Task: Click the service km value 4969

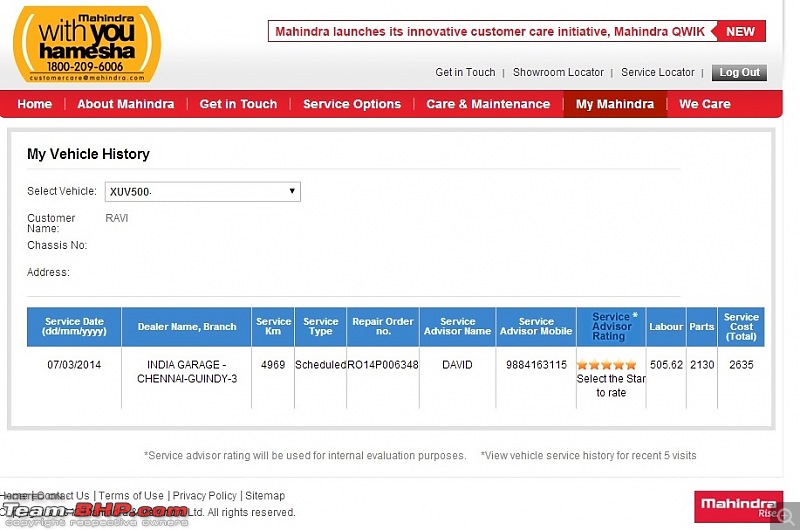Action: tap(273, 365)
